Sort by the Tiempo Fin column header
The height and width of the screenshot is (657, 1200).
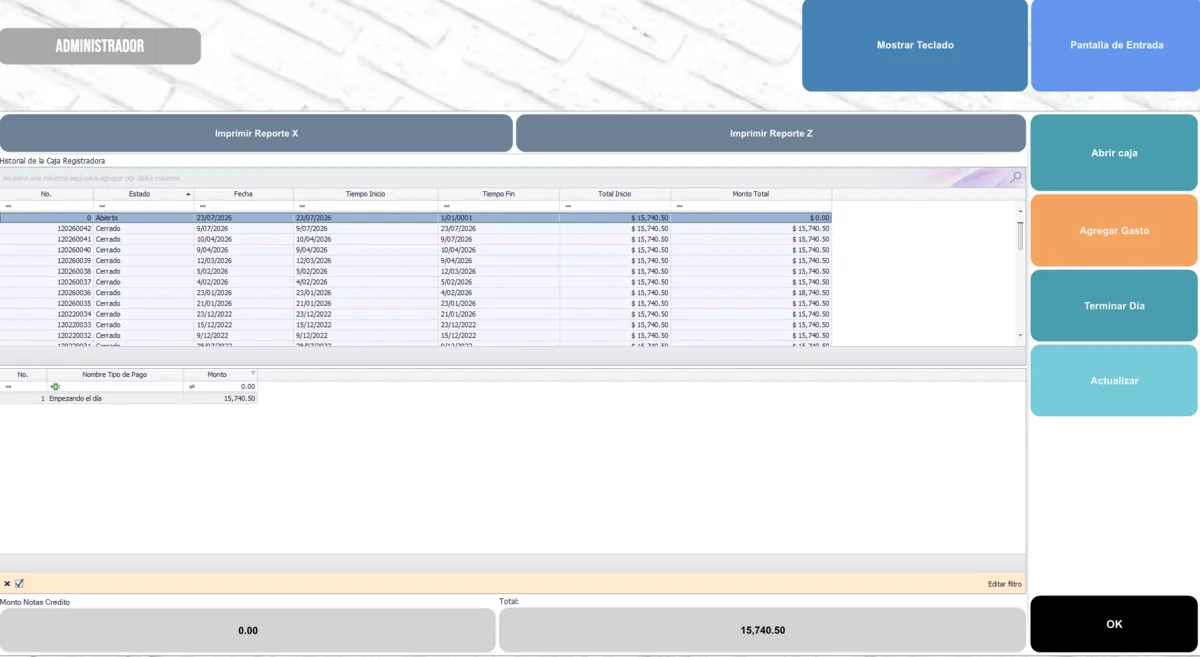[x=498, y=194]
